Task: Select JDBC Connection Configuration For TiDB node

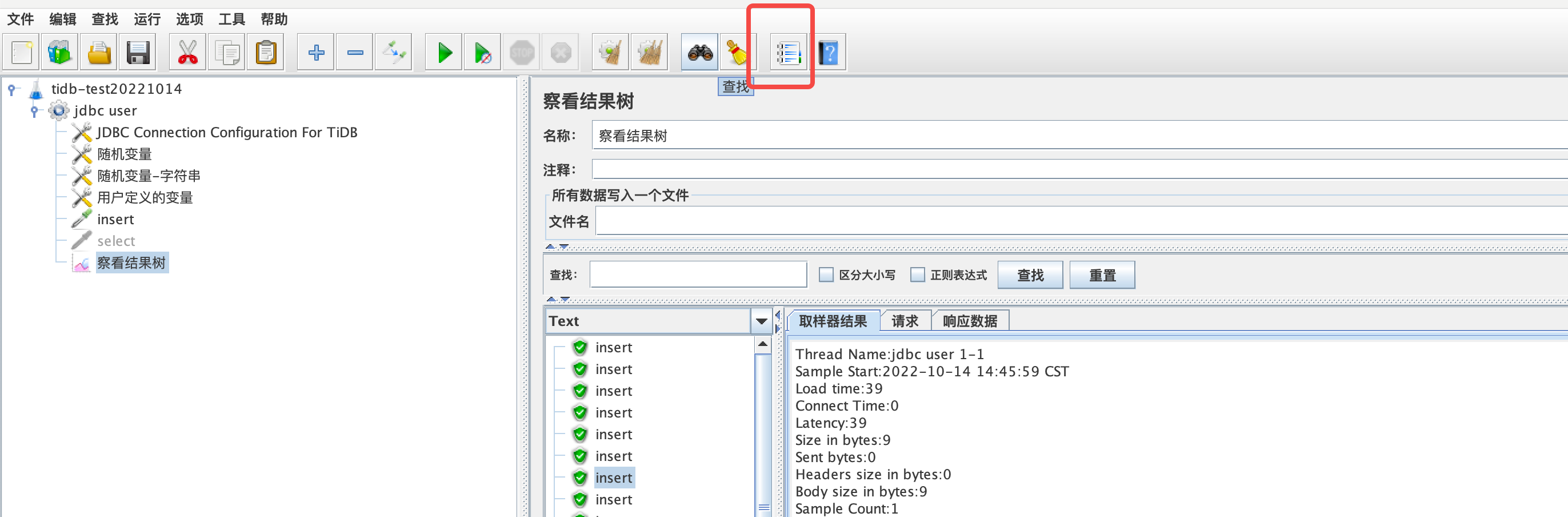Action: pos(226,132)
